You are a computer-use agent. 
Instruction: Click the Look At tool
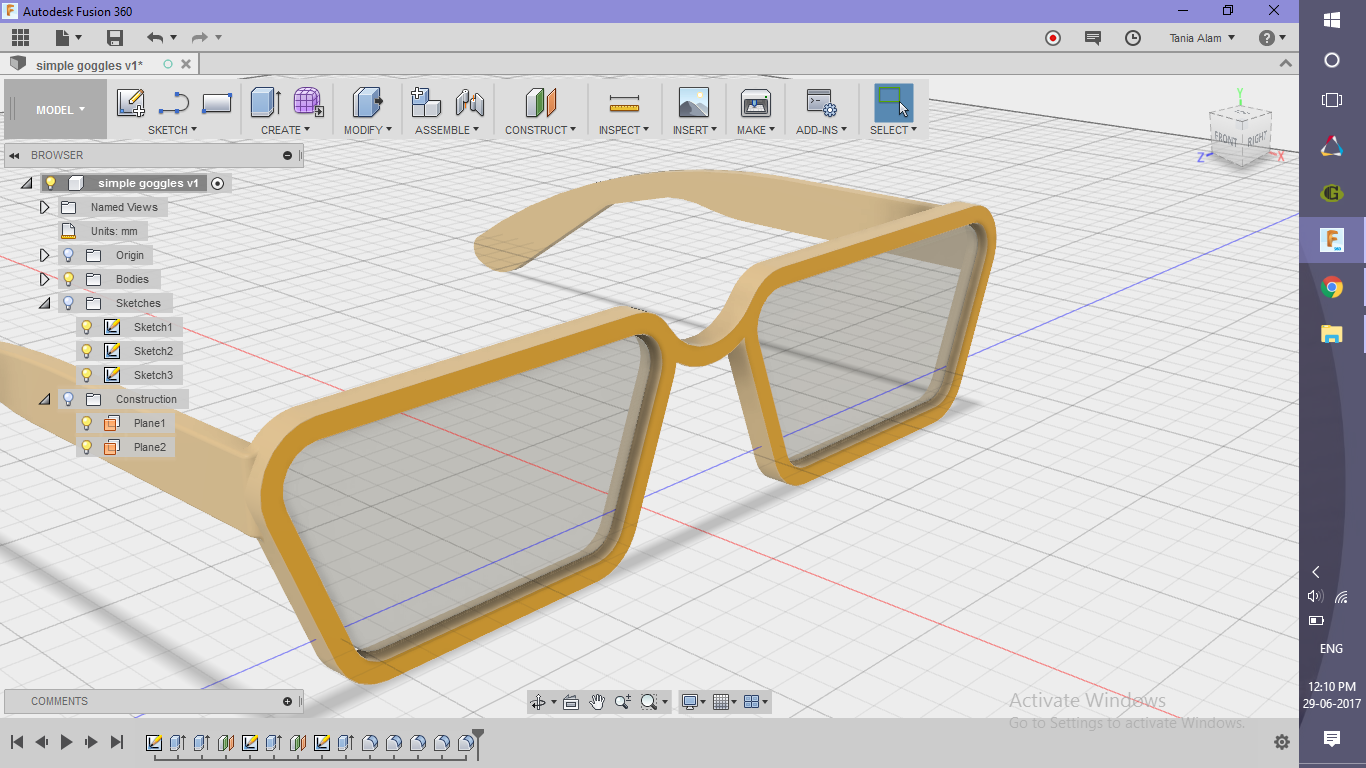pos(571,702)
